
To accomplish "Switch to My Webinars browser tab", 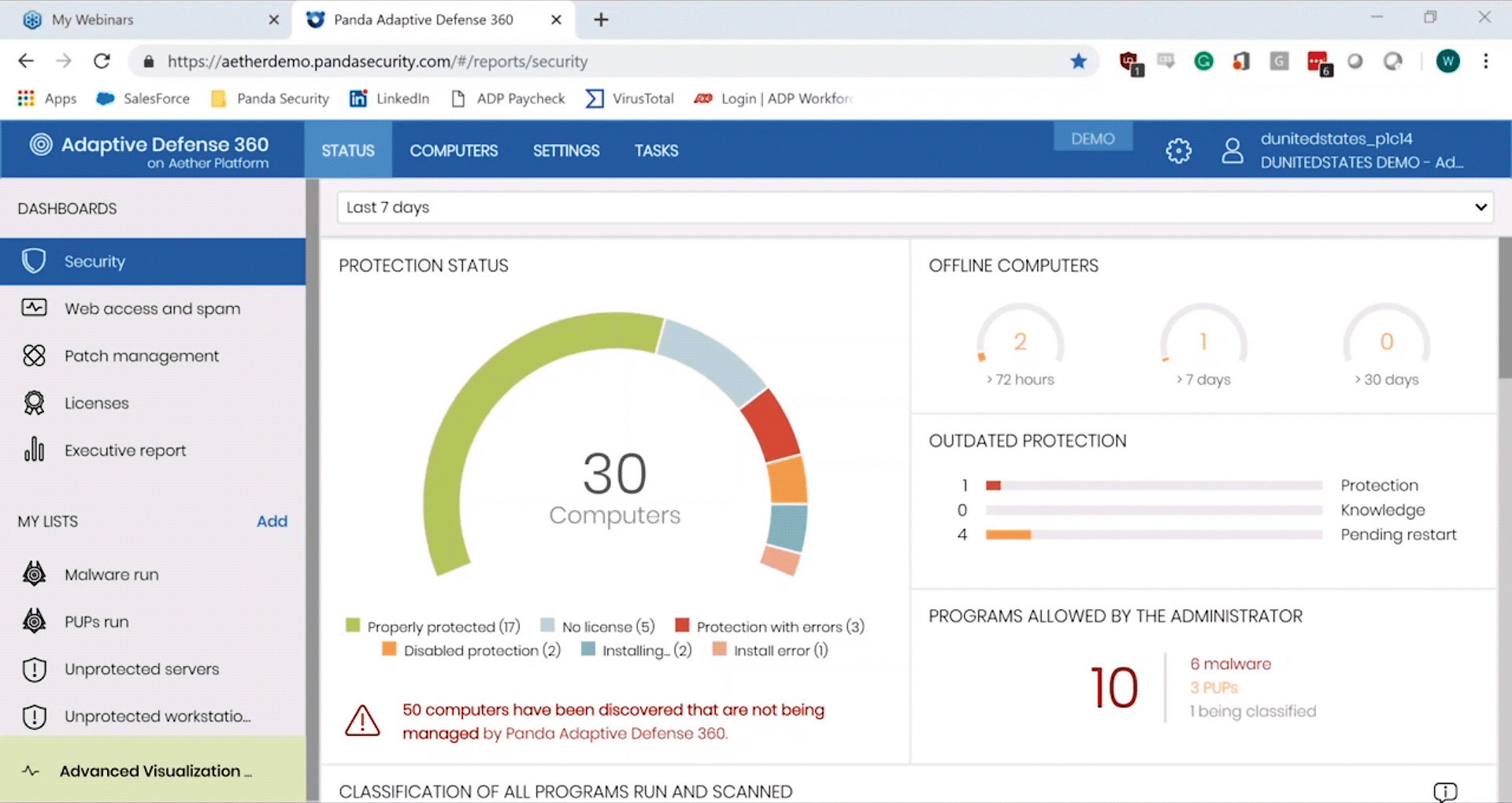I will tap(146, 20).
